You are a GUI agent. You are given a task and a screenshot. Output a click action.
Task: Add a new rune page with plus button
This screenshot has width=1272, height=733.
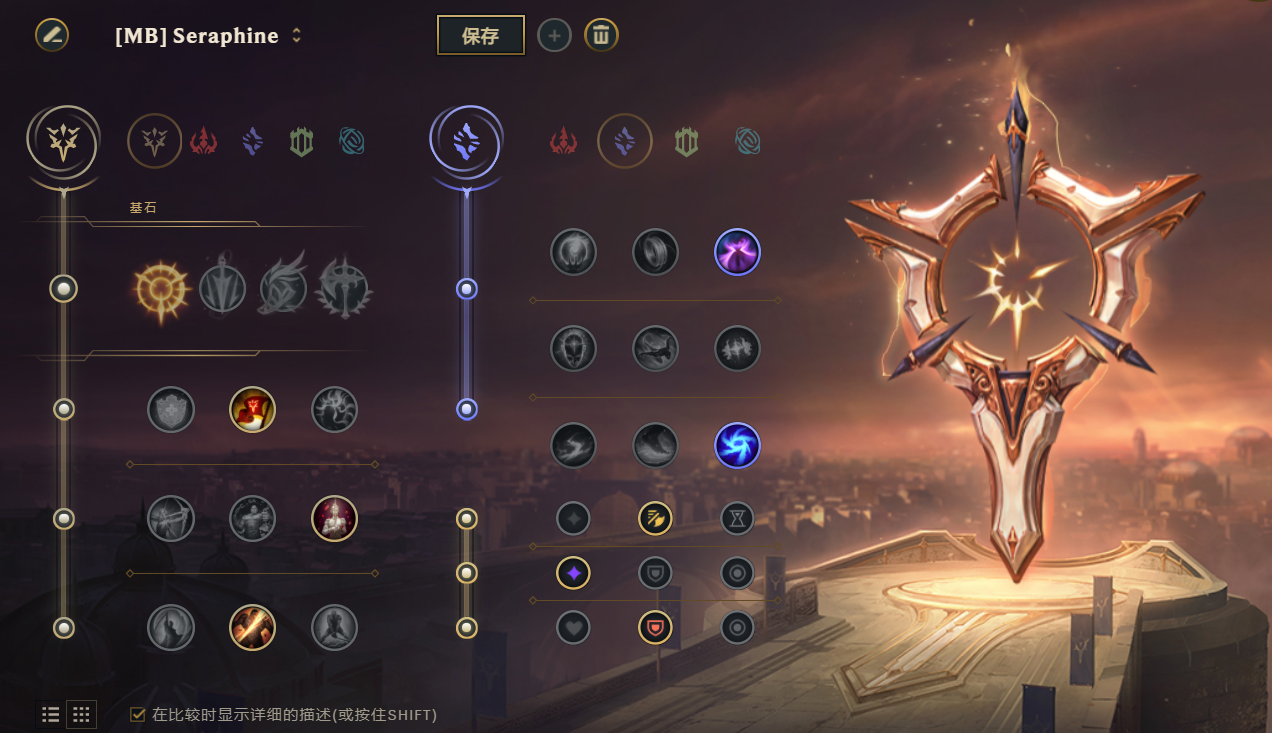click(554, 36)
